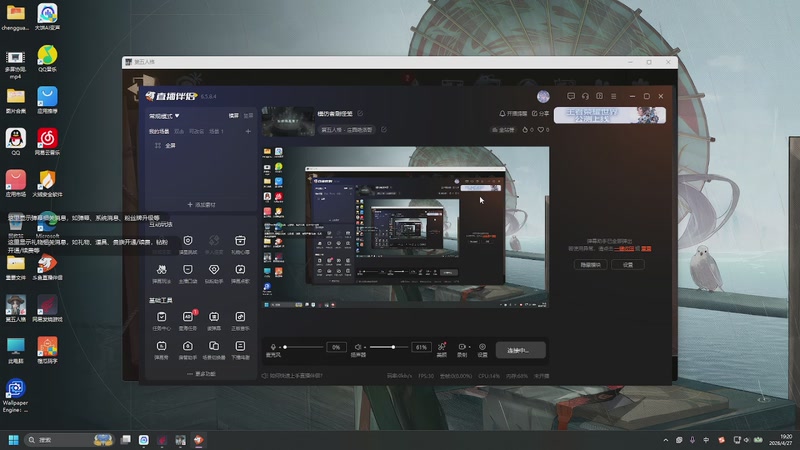
Task: Open the headset customer service icon
Action: [x=585, y=96]
